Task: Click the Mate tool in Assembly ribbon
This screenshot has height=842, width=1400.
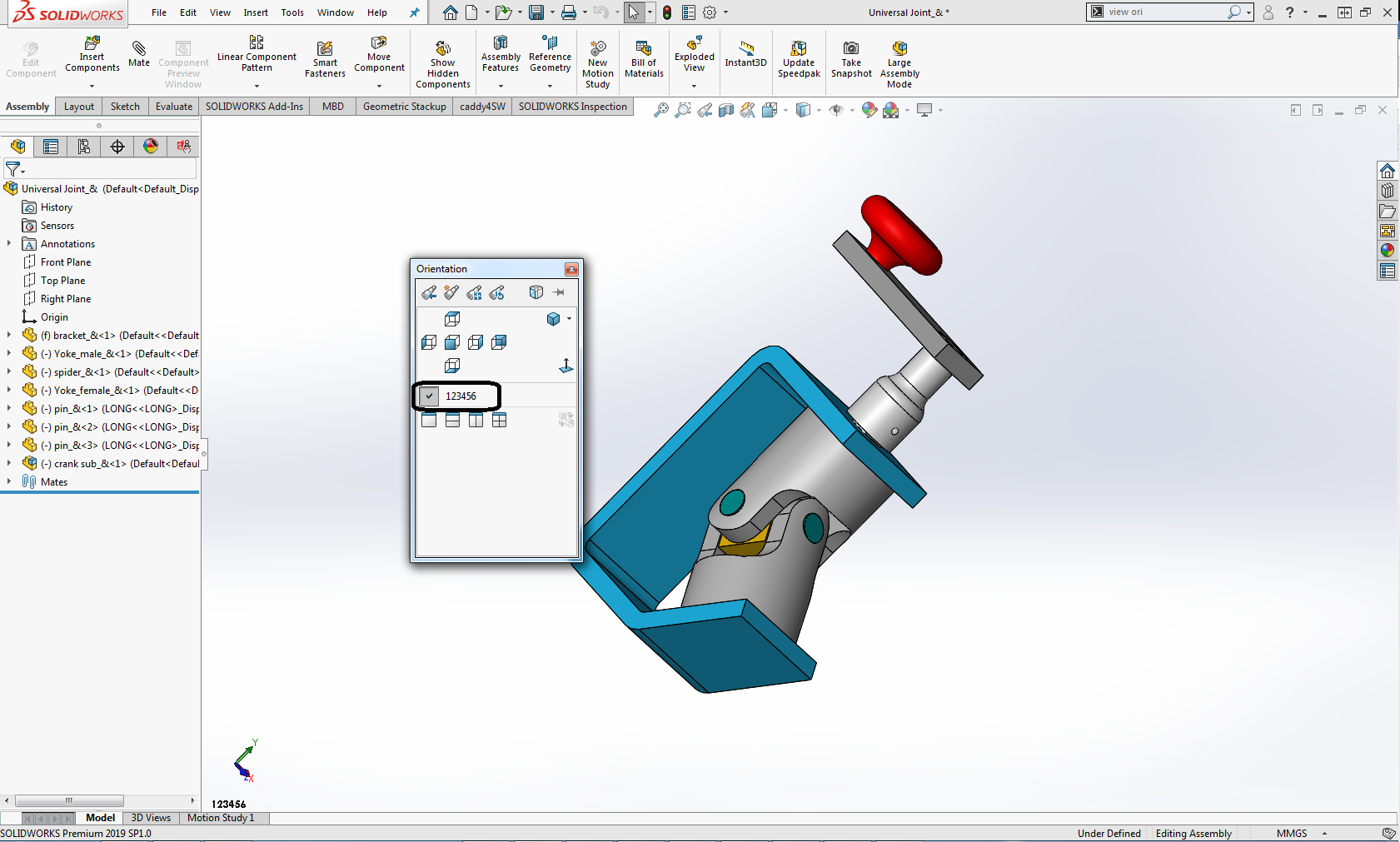Action: click(139, 53)
